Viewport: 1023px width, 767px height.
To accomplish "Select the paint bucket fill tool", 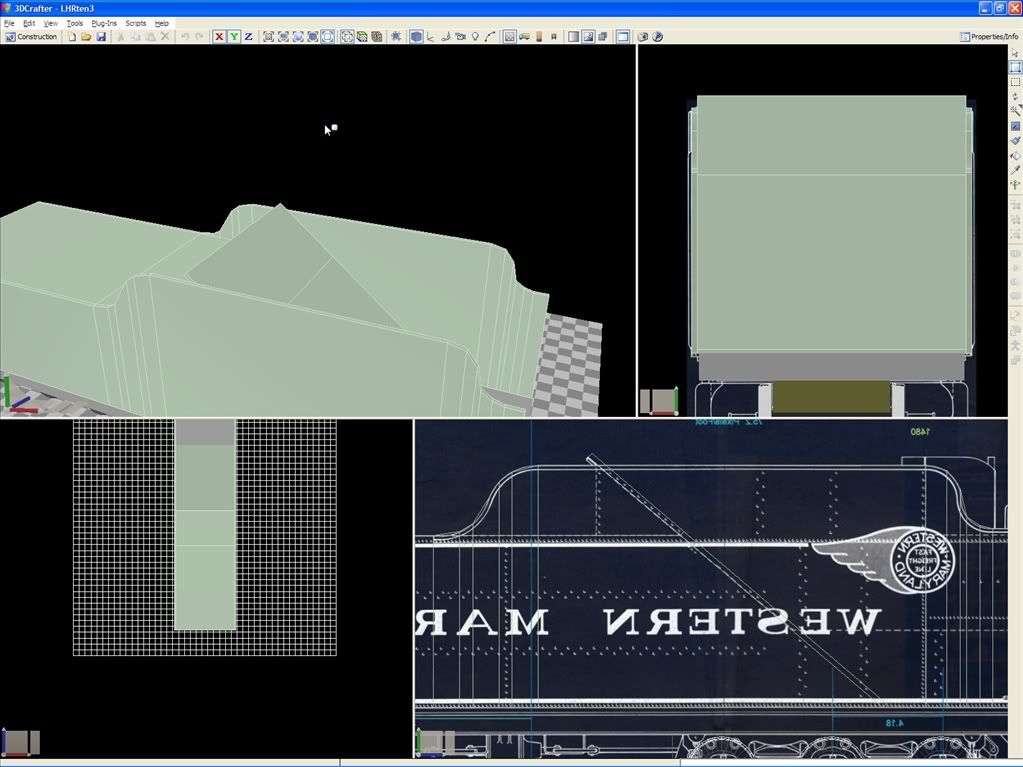I will (1015, 155).
